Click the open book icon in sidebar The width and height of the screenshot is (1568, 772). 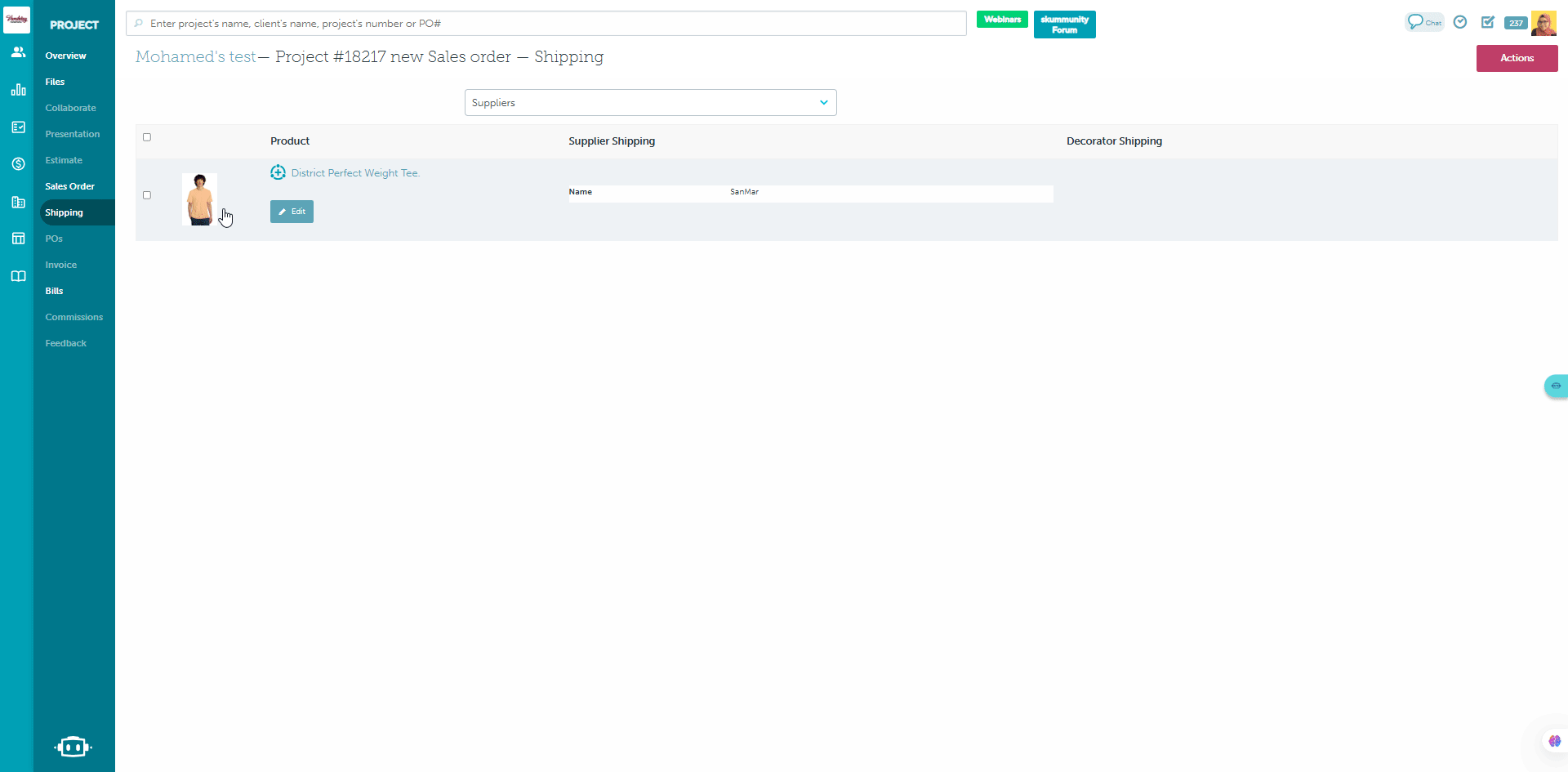tap(18, 276)
